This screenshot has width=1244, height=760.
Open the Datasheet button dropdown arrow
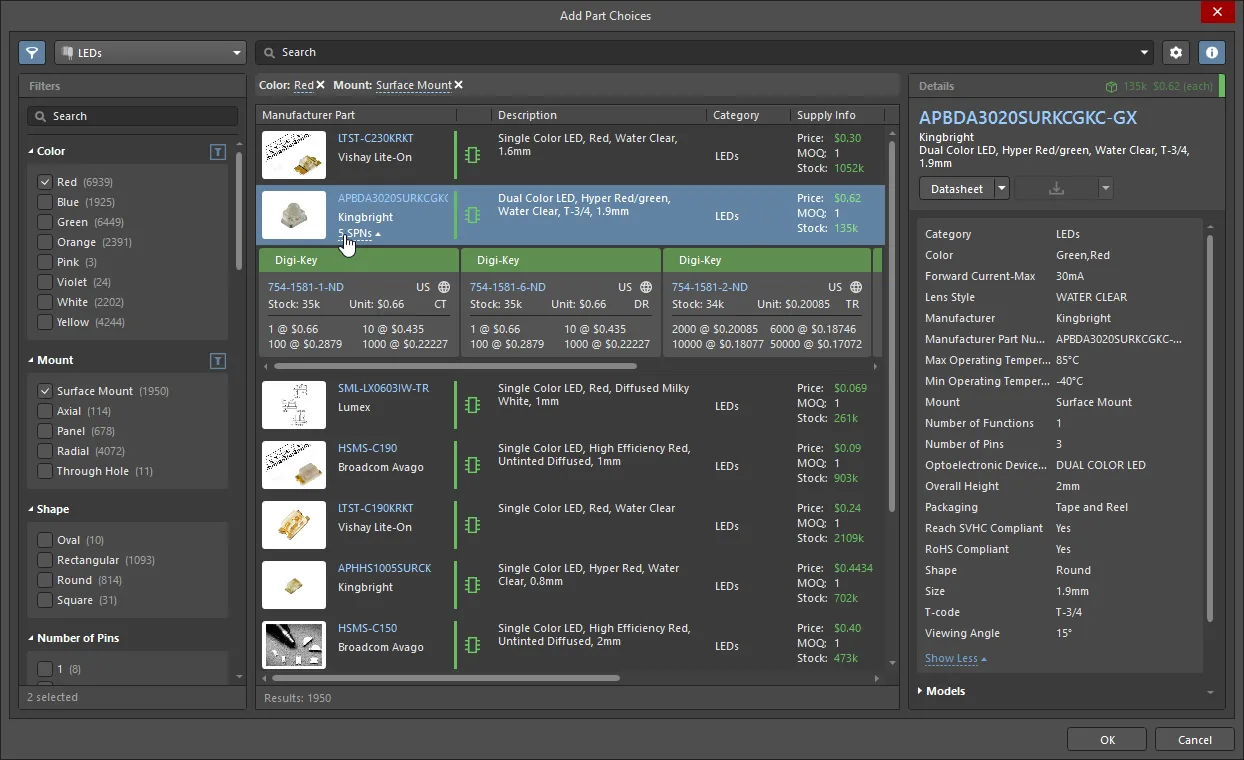pos(1002,188)
